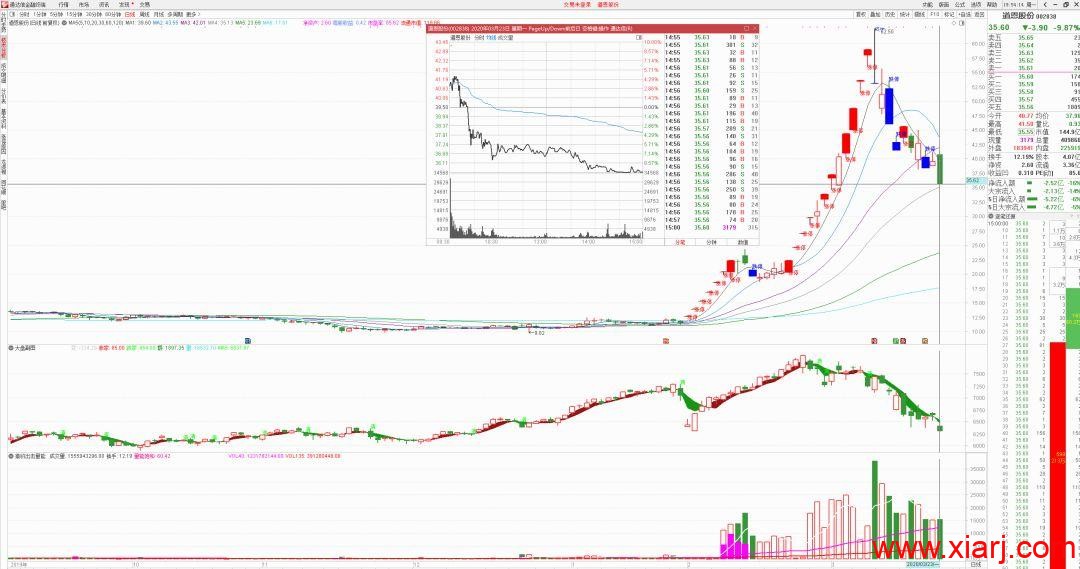
Task: Open the 帮助 menu at top right
Action: point(992,4)
